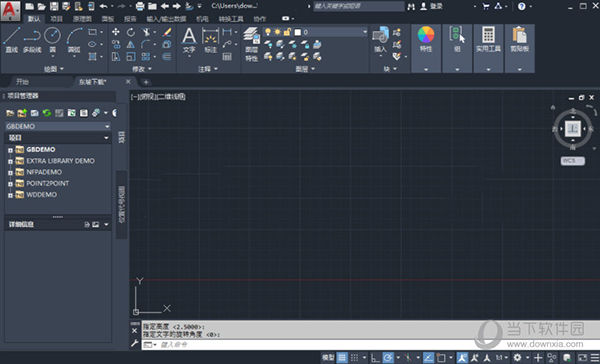The height and width of the screenshot is (364, 600).
Task: Toggle object snap square icon in status bar
Action: 441,357
